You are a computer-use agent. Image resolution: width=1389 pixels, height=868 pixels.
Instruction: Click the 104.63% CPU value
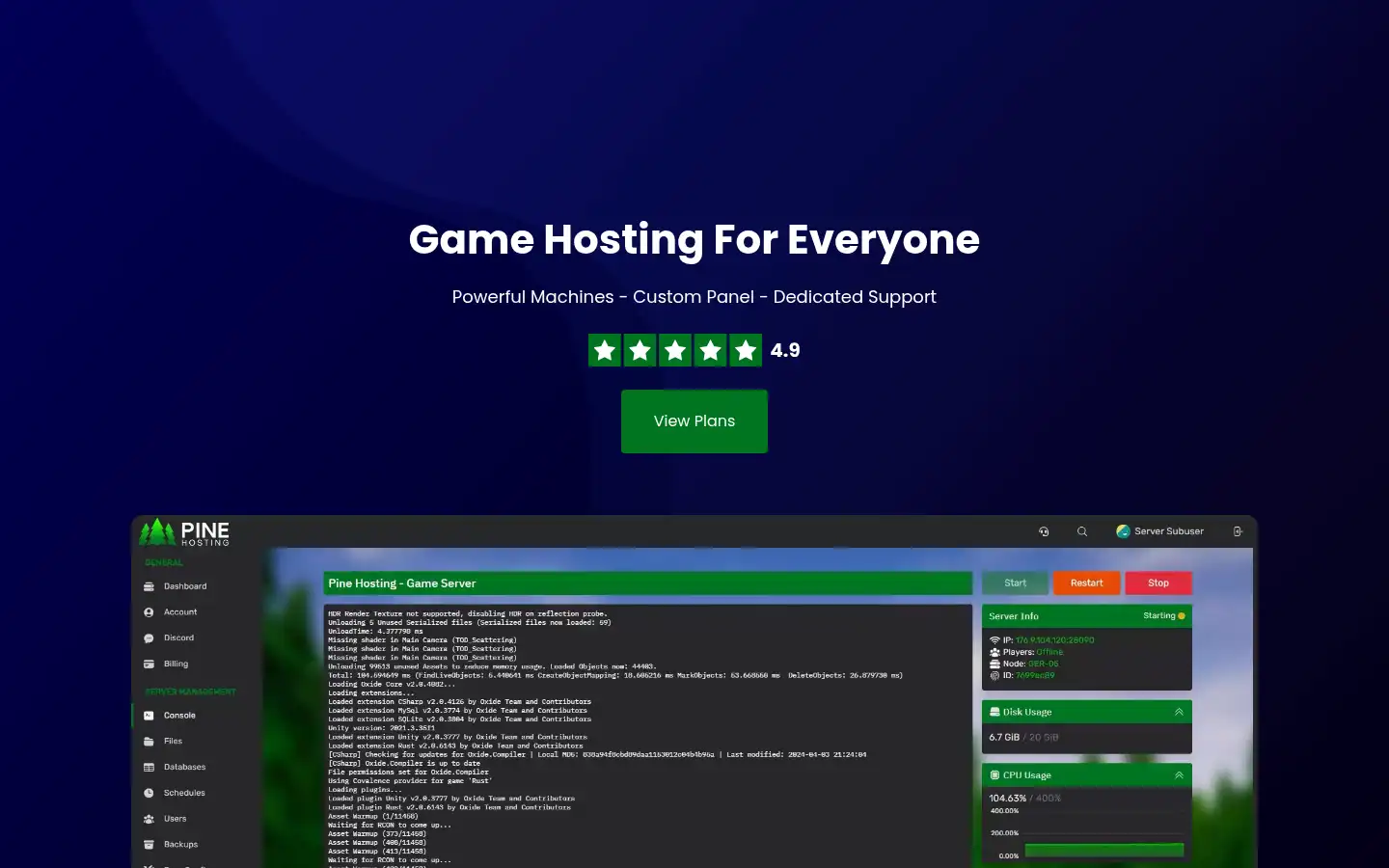[1008, 799]
